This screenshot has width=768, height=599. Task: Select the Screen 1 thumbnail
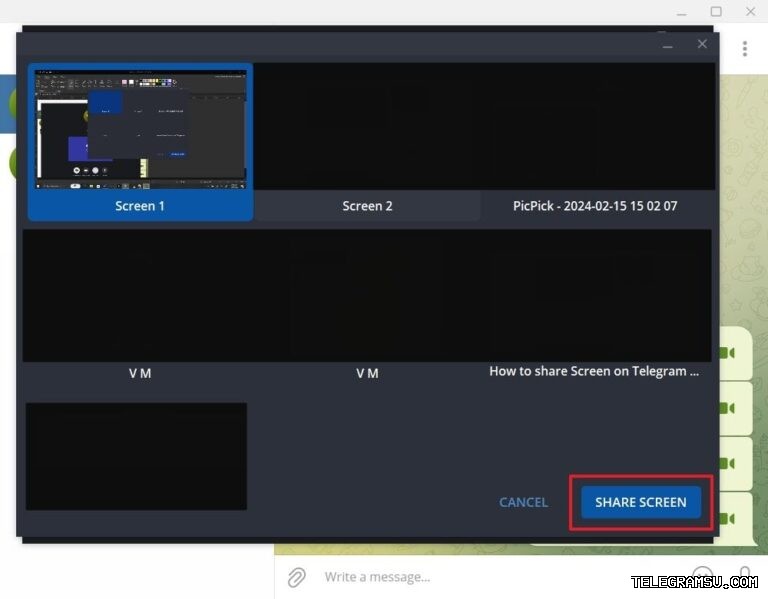coord(141,129)
